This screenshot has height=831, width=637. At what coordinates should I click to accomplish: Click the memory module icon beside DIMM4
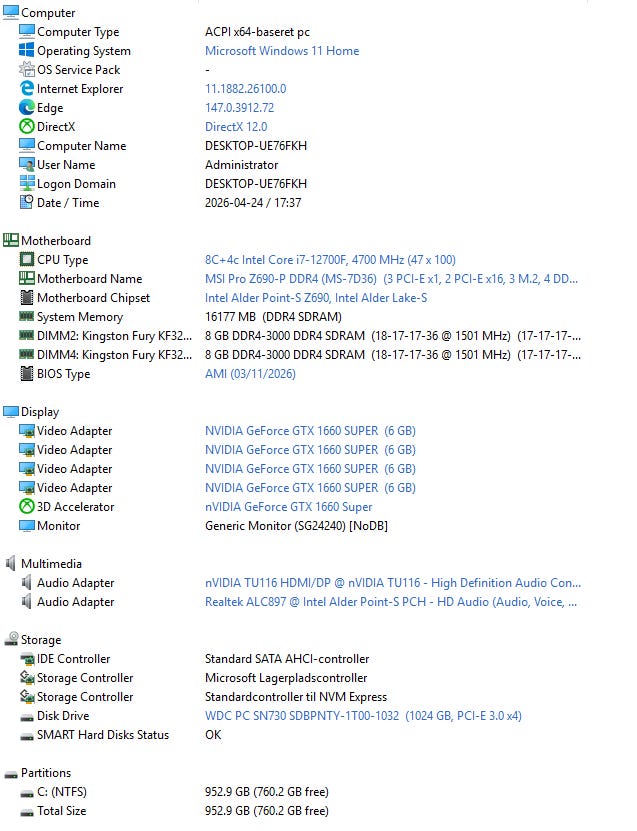(x=26, y=355)
